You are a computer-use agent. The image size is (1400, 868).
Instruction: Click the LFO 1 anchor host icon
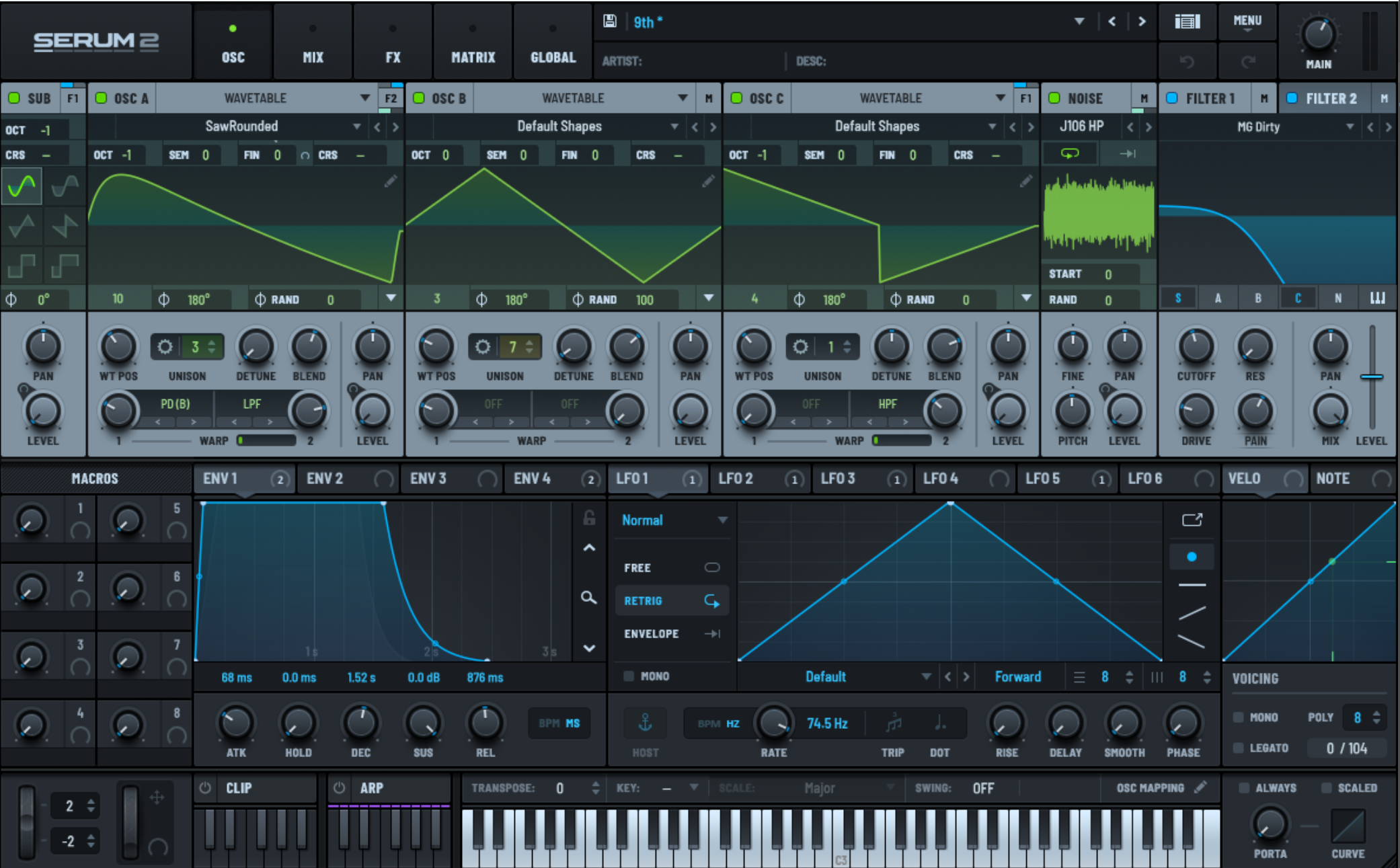(645, 723)
